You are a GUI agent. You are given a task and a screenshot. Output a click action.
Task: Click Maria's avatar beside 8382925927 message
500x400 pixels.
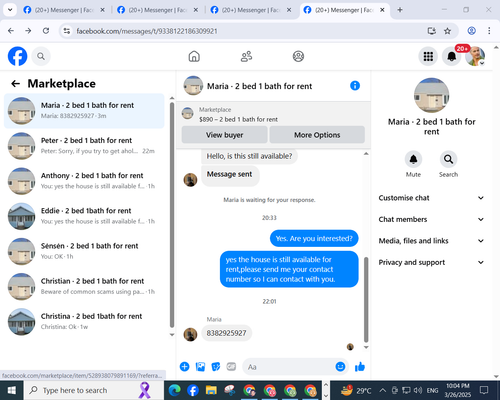(x=190, y=335)
